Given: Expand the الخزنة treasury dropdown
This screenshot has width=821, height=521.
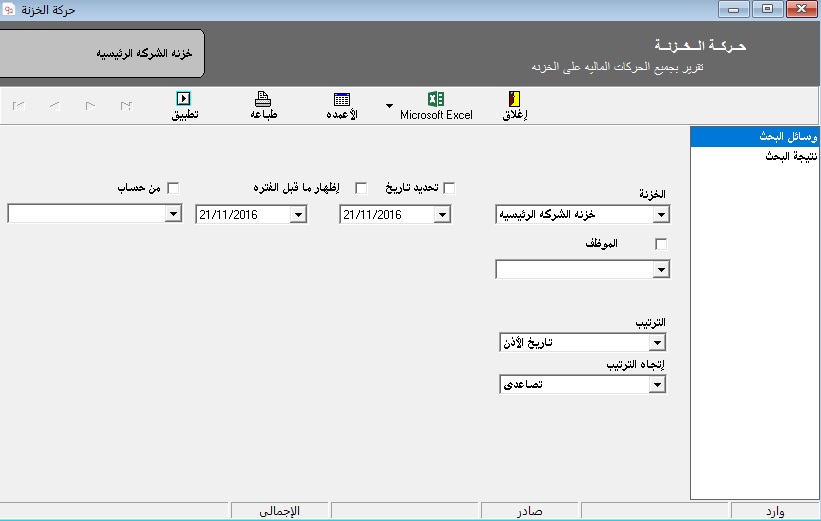Looking at the screenshot, I should click(660, 214).
